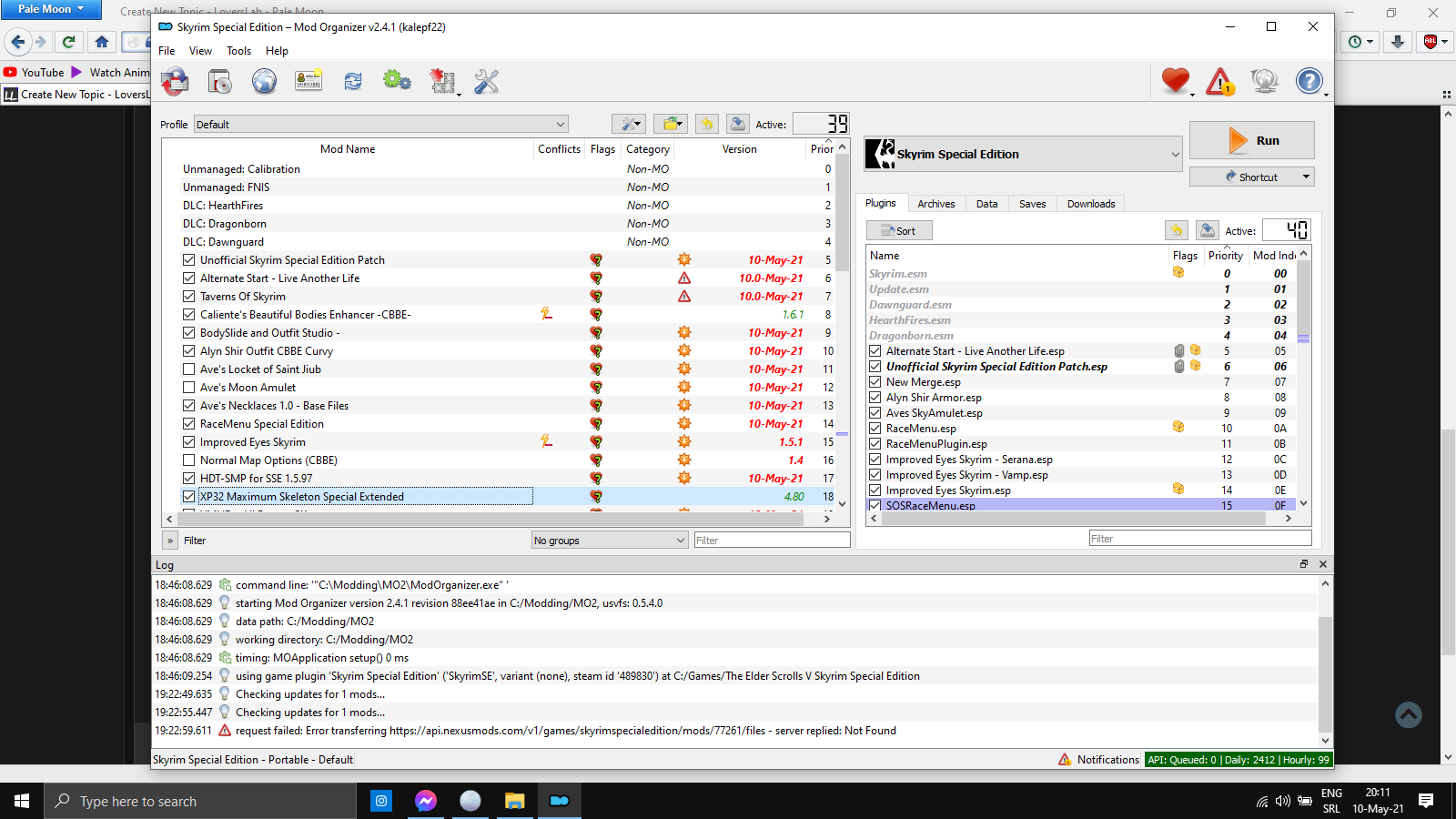Image resolution: width=1456 pixels, height=819 pixels.
Task: Enable Ave's Locket of Saint Jiub
Action: [x=188, y=369]
